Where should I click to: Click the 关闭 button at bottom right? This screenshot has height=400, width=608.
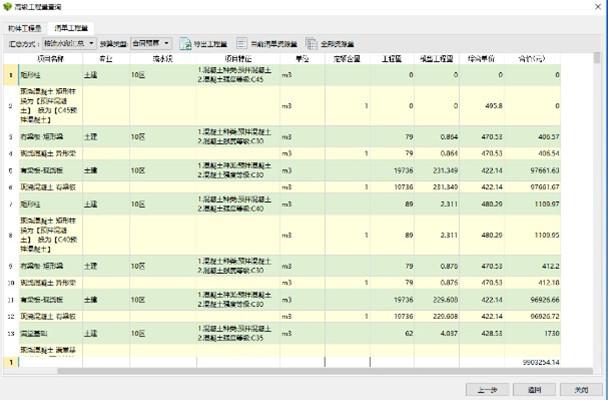click(x=575, y=388)
